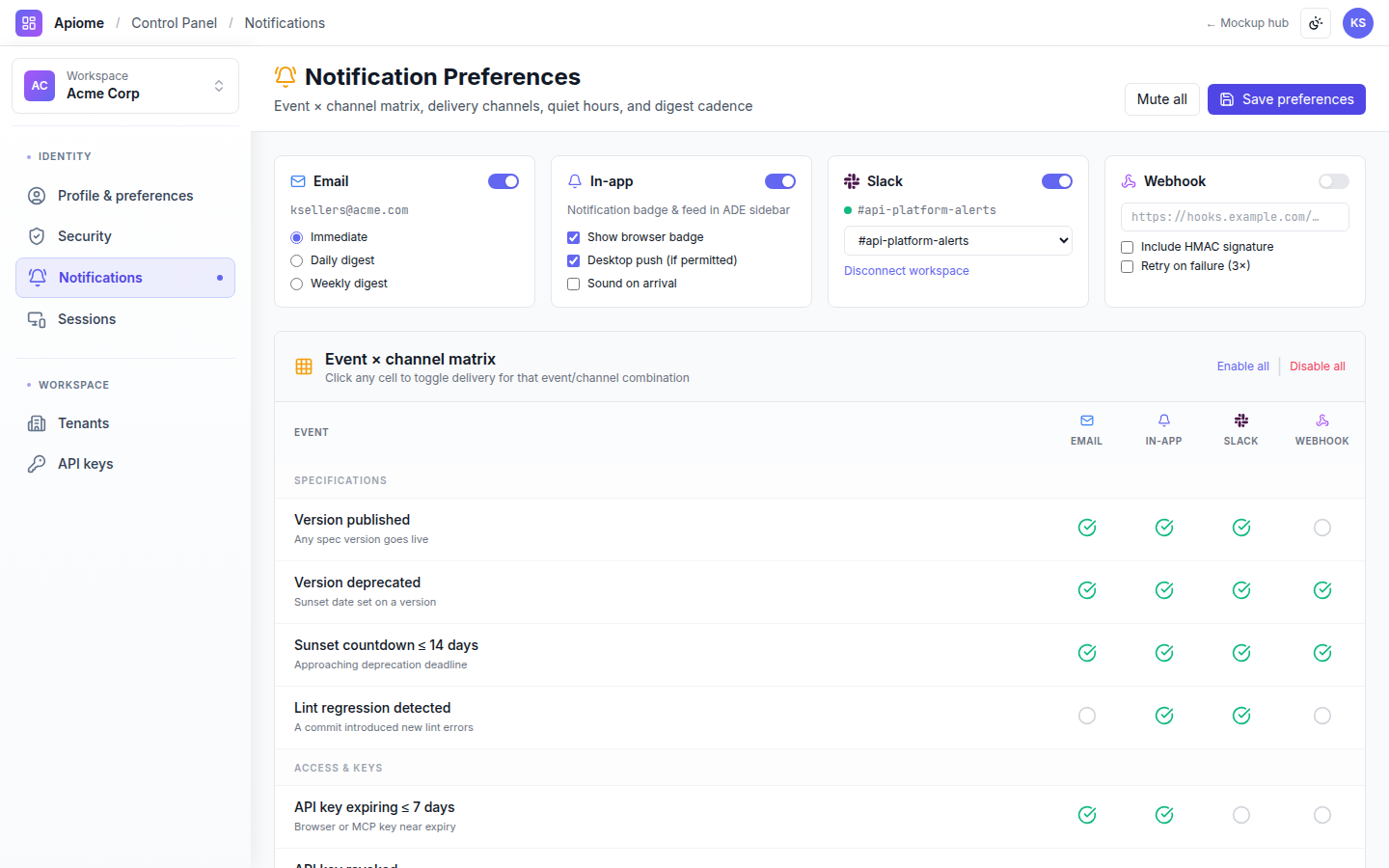Screen dimensions: 1389x868
Task: Go to API keys
Action: (x=125, y=464)
